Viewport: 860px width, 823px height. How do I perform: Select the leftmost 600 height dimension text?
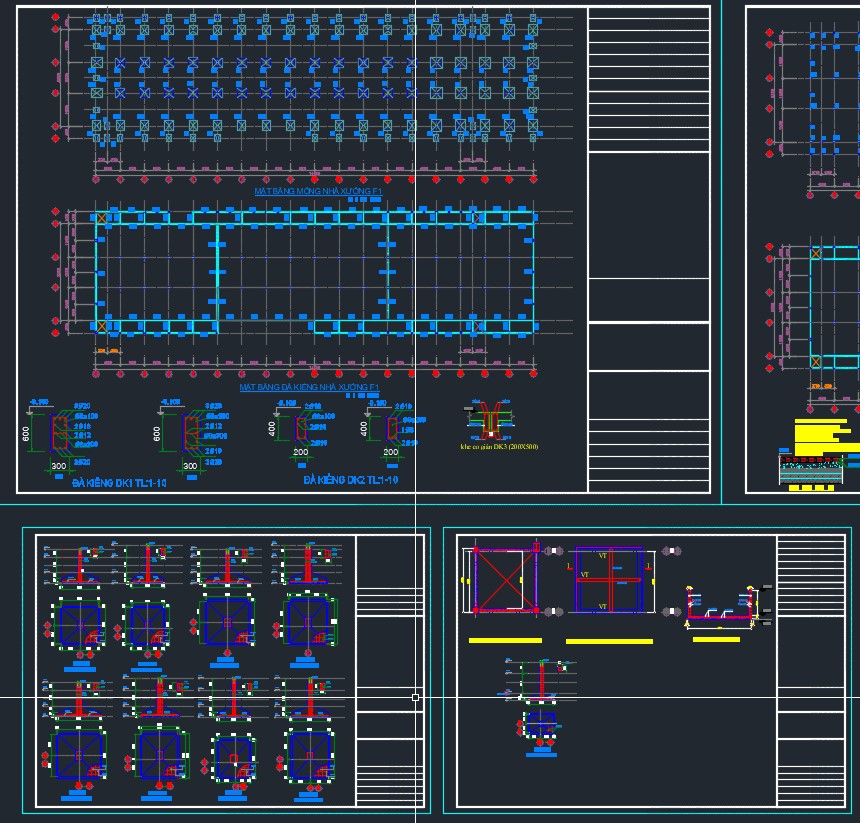coord(29,433)
